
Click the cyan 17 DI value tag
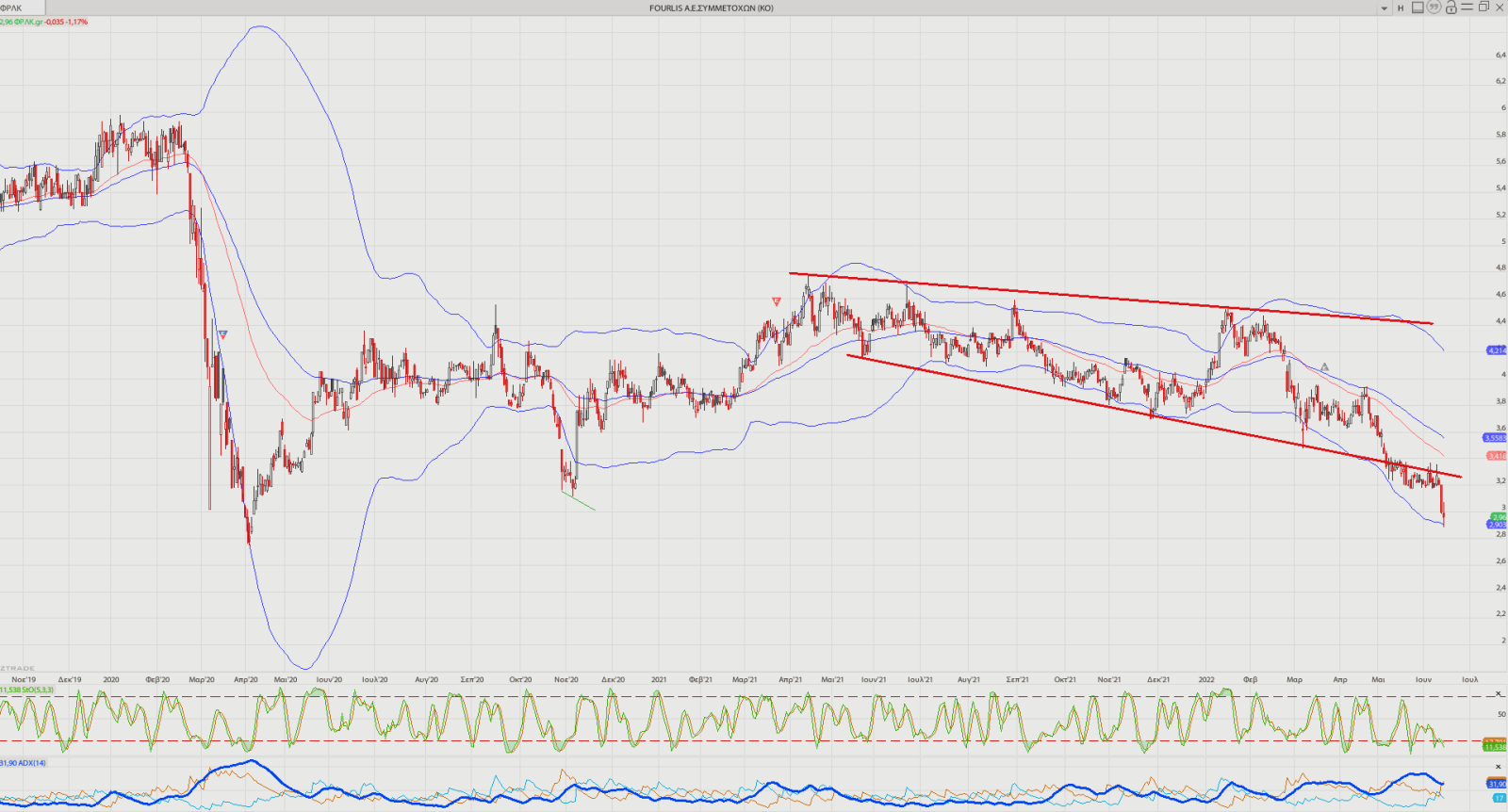pyautogui.click(x=1499, y=798)
